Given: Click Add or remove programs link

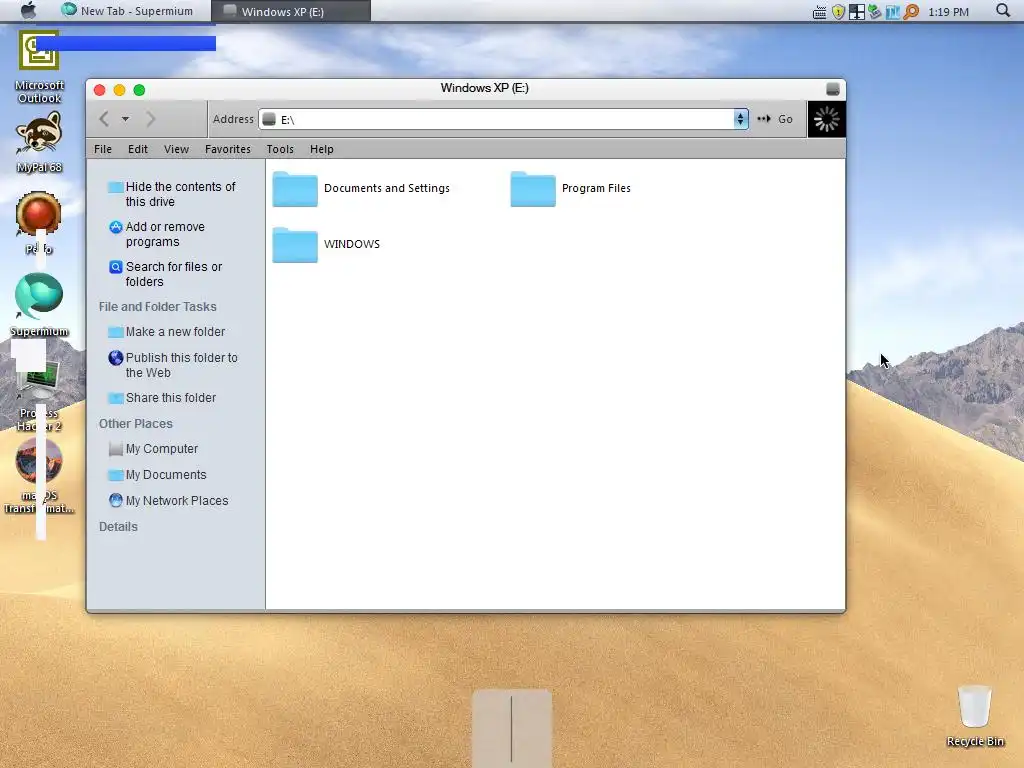Looking at the screenshot, I should click(x=165, y=234).
